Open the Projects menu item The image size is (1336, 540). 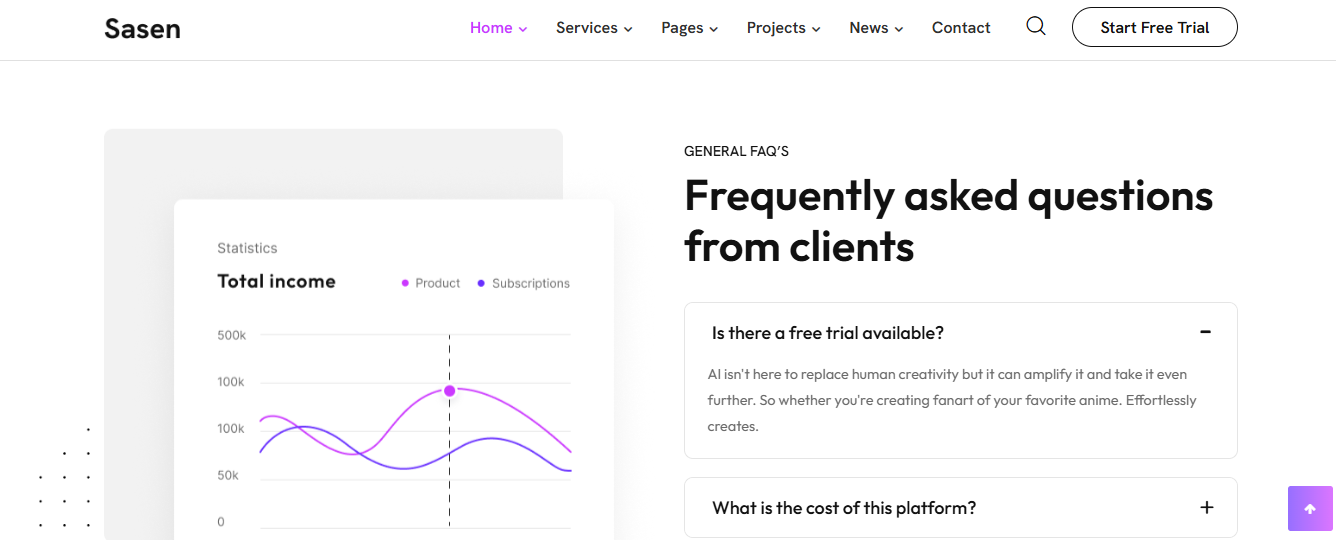click(783, 28)
